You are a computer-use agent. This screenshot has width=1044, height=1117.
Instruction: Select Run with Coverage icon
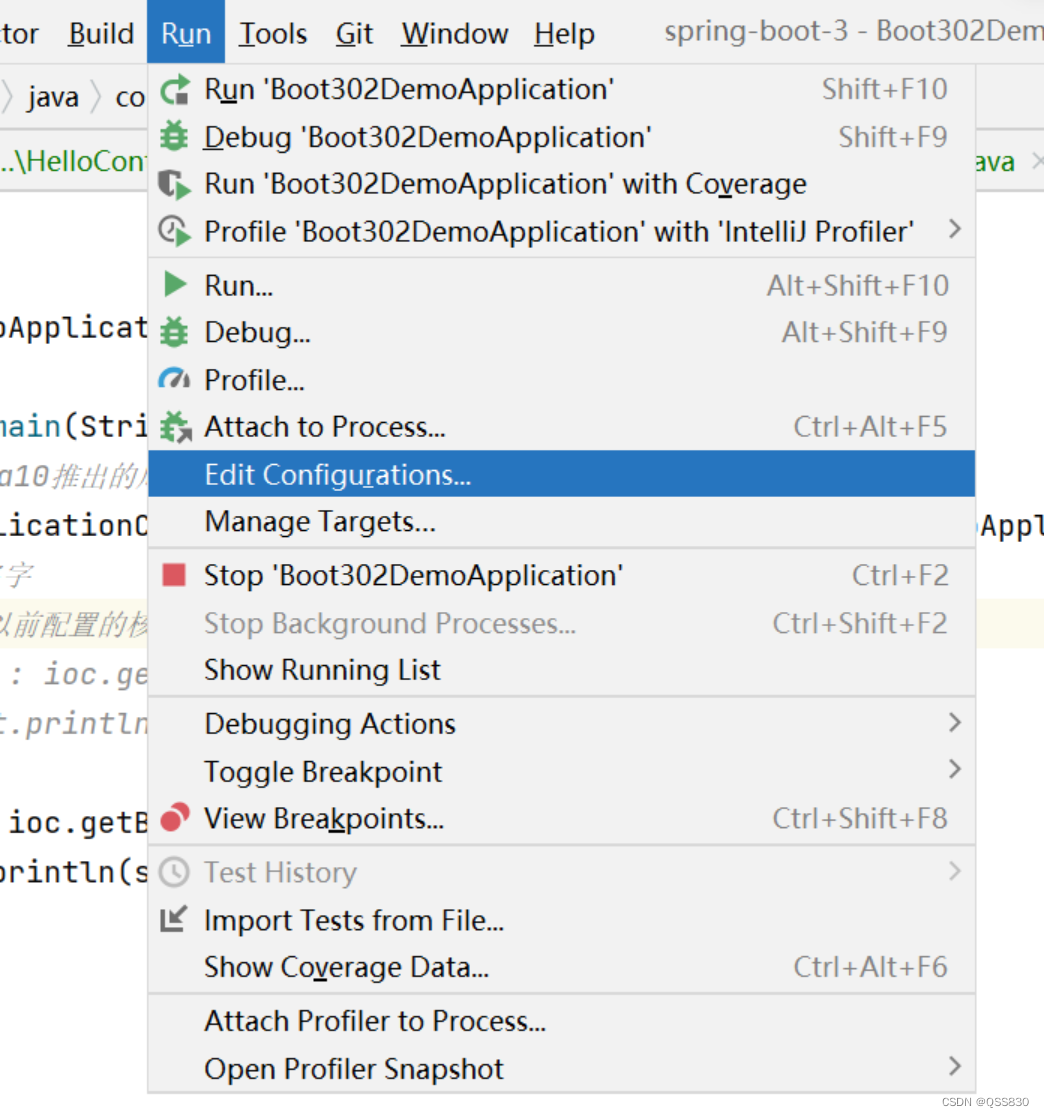176,184
